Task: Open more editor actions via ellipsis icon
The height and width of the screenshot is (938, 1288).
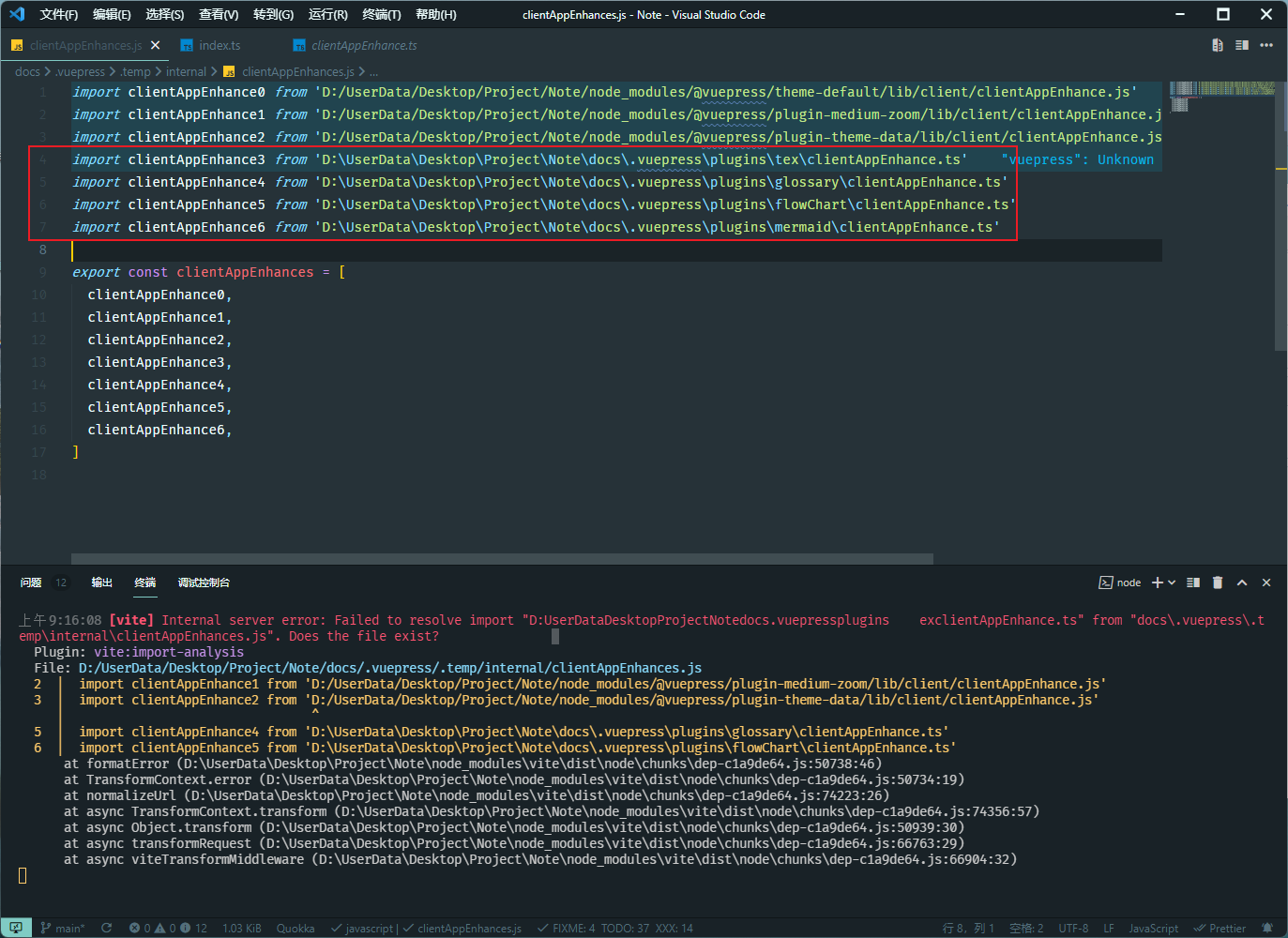Action: pos(1266,44)
